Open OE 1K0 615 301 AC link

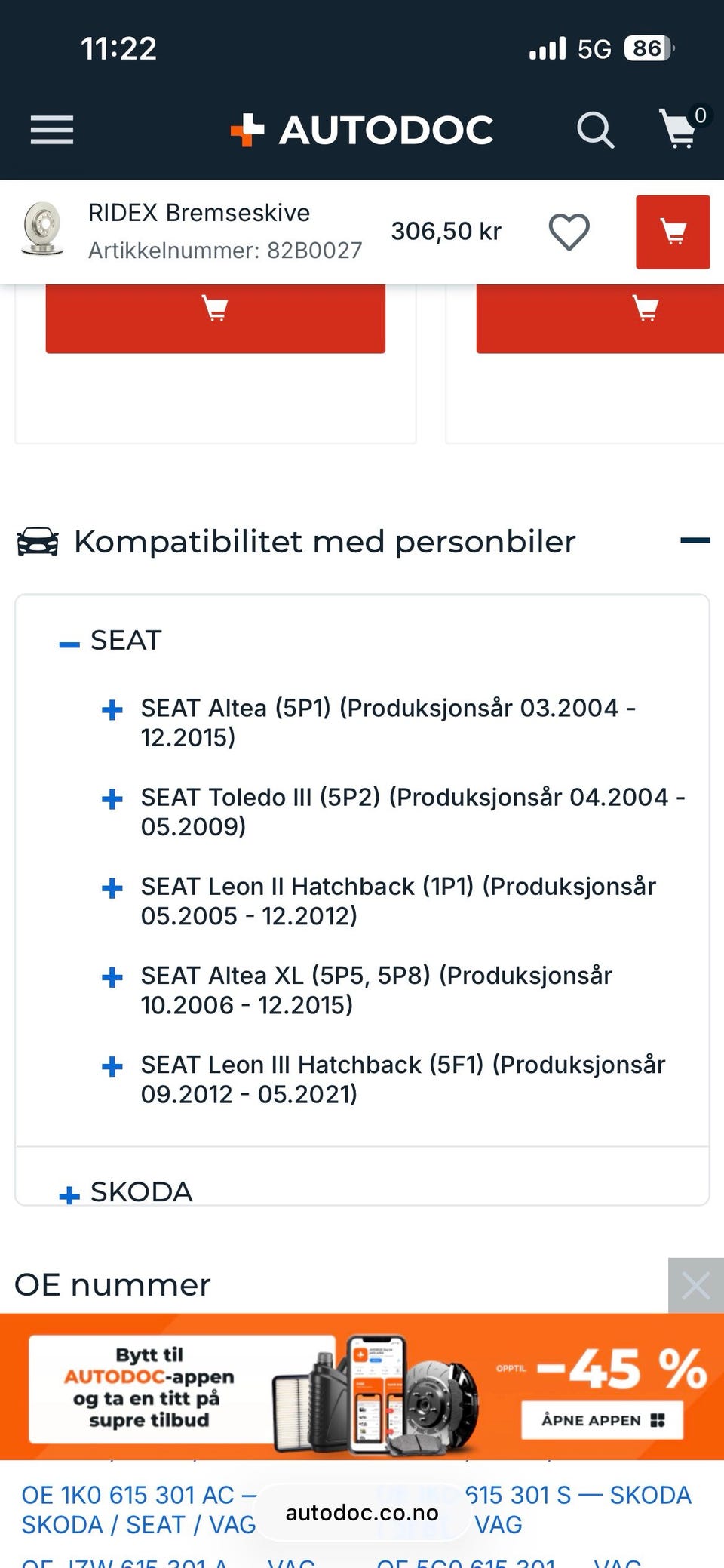pyautogui.click(x=127, y=1495)
